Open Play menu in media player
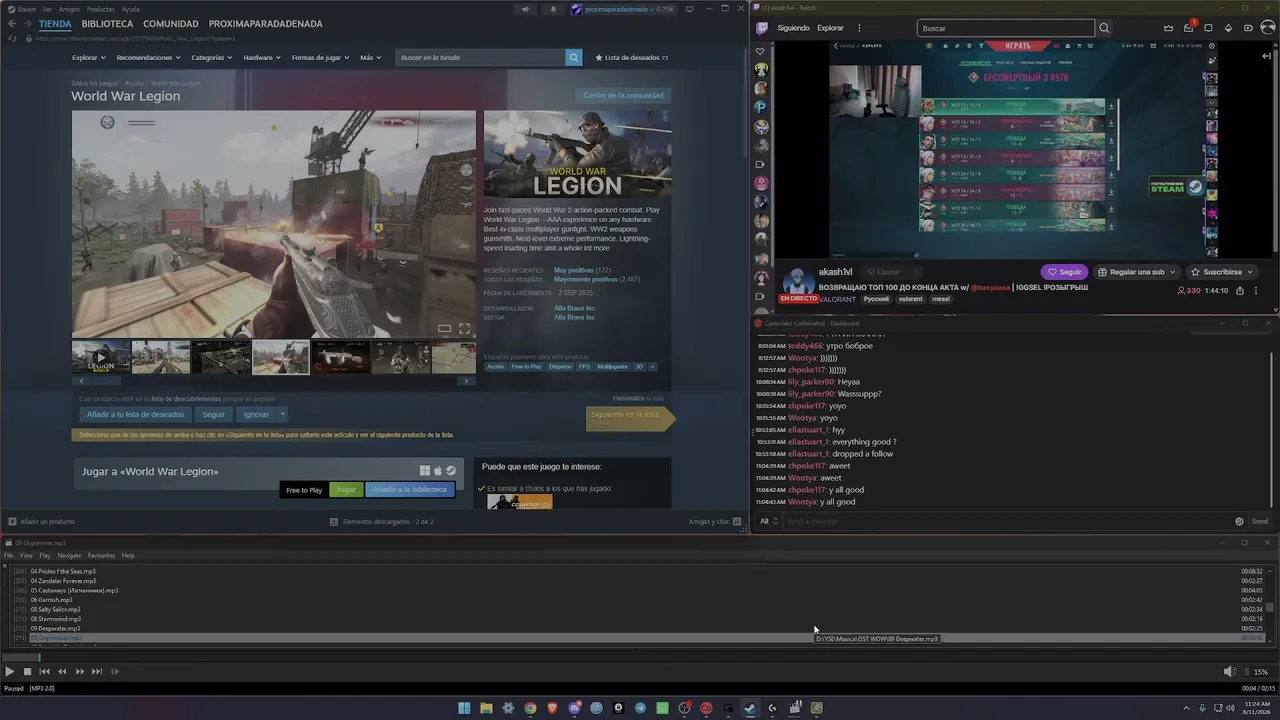This screenshot has height=720, width=1280. coord(45,556)
